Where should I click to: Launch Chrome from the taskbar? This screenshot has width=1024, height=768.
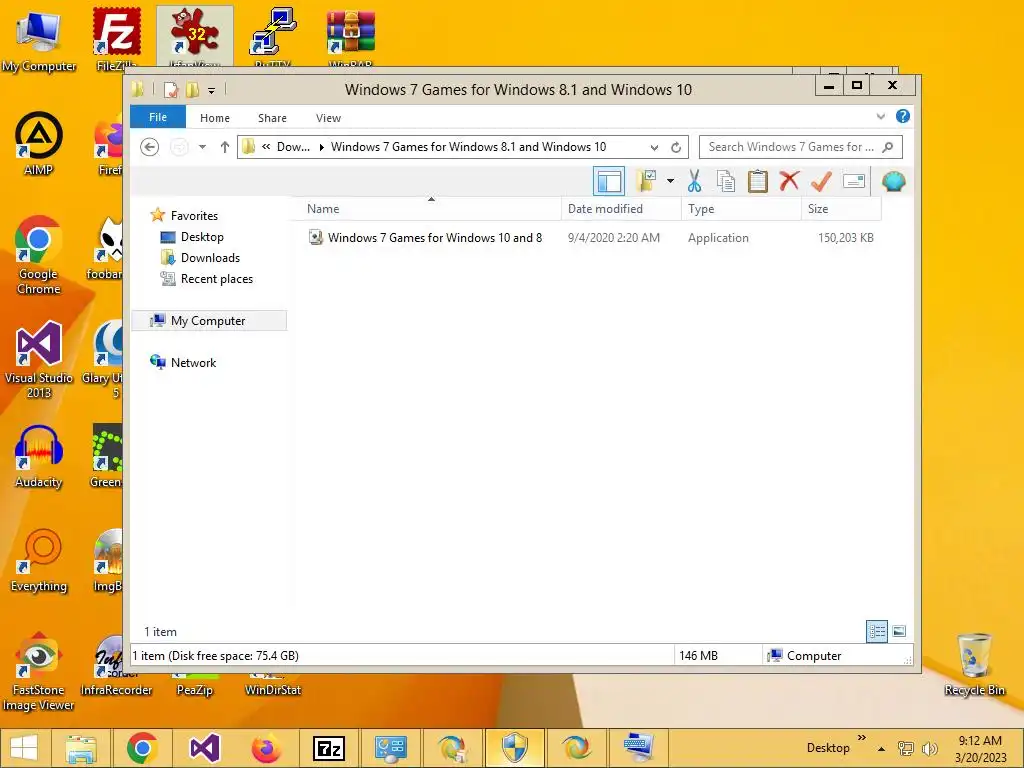(142, 748)
